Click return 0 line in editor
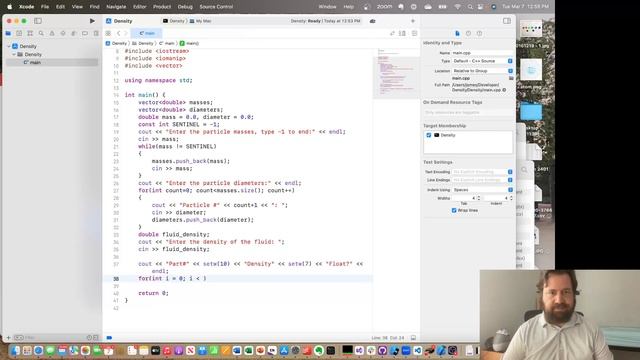The width and height of the screenshot is (640, 360). click(153, 293)
